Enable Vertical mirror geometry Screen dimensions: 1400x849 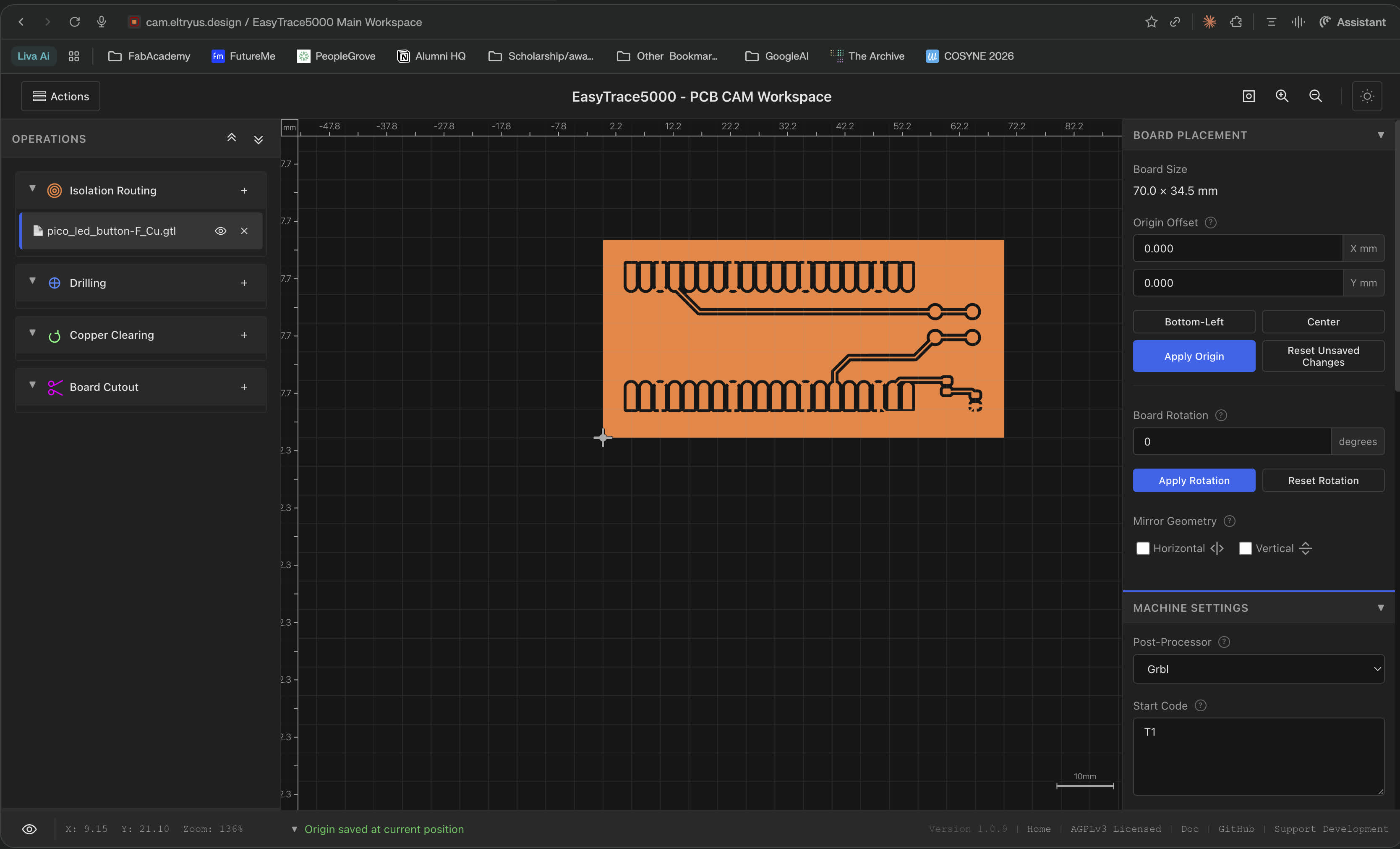pos(1245,548)
